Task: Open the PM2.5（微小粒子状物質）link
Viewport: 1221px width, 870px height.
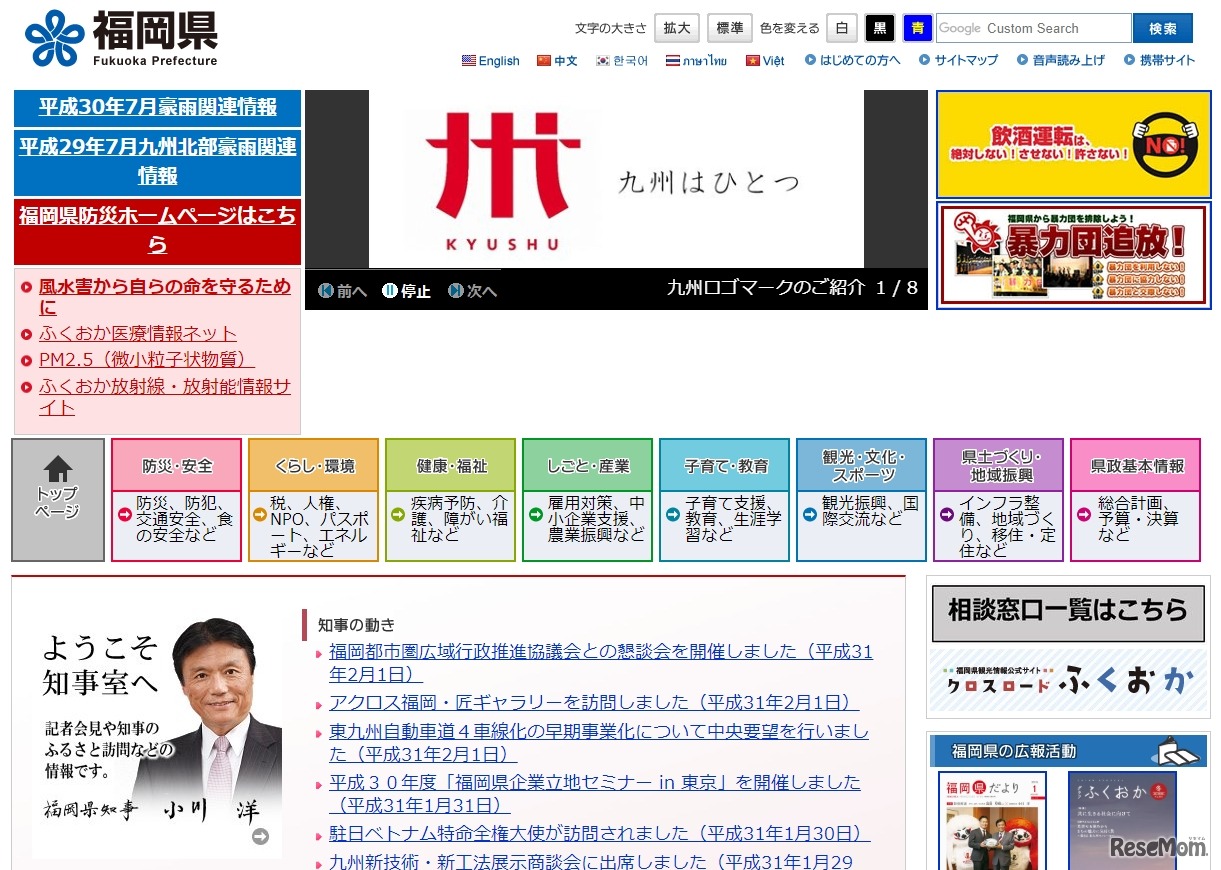Action: pyautogui.click(x=147, y=360)
